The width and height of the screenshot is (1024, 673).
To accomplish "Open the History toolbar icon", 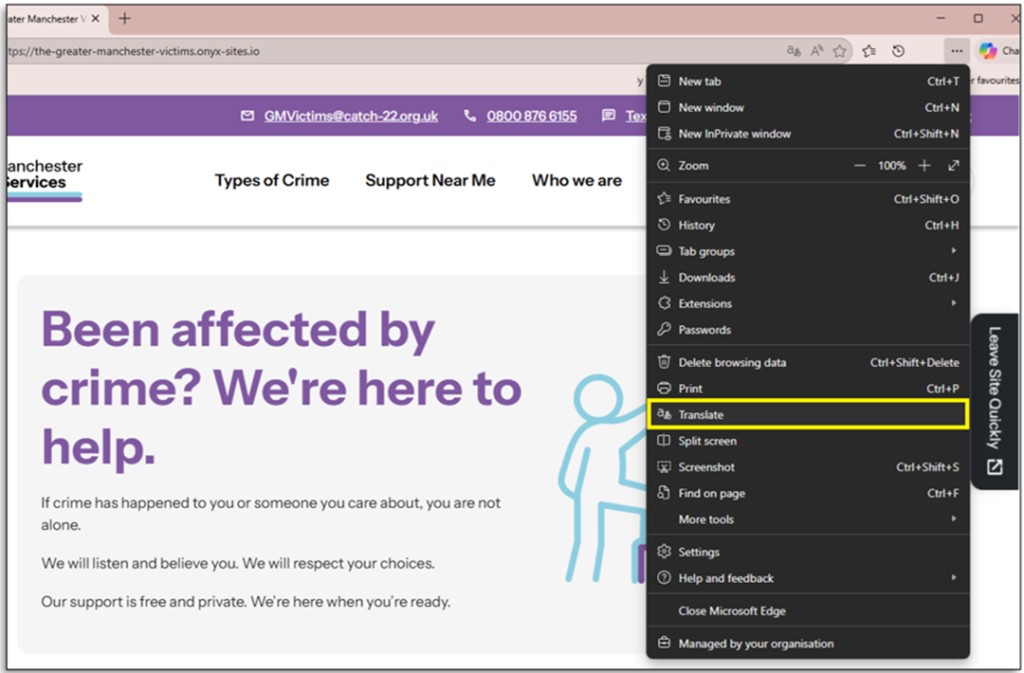I will (898, 51).
